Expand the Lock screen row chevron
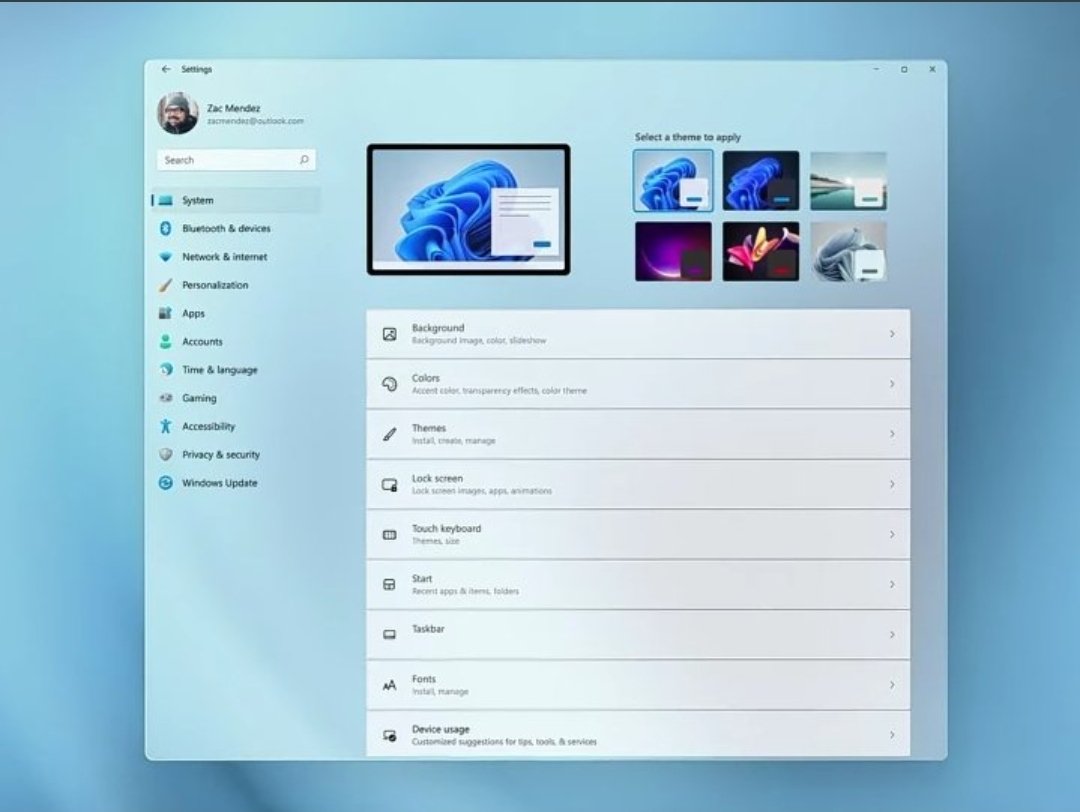Viewport: 1080px width, 812px height. (x=892, y=485)
